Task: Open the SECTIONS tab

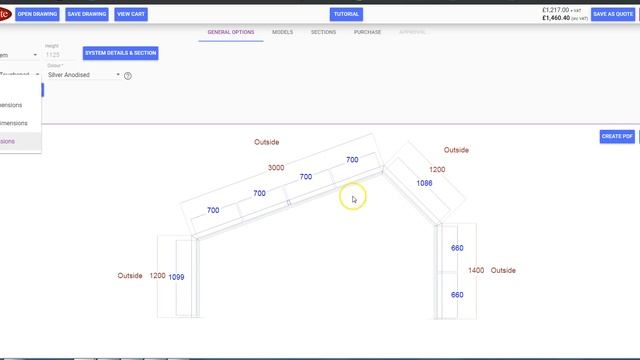Action: (x=323, y=32)
